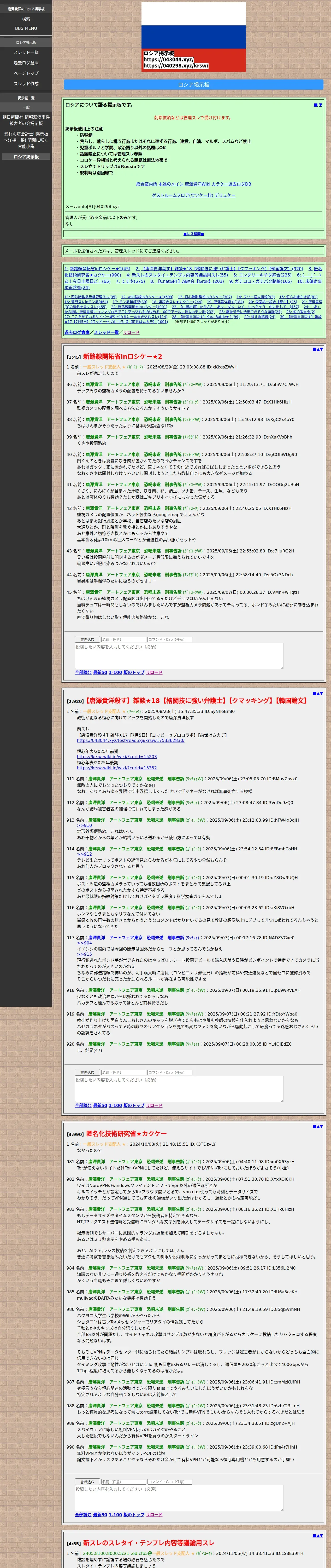This screenshot has width=331, height=1568.
Task: Click 板のトップ under 新路線開拓省 thread
Action: pyautogui.click(x=134, y=673)
